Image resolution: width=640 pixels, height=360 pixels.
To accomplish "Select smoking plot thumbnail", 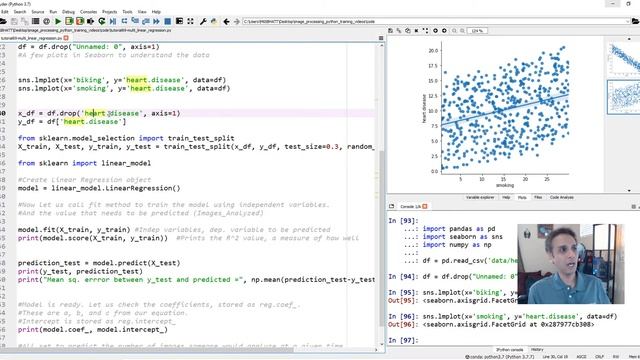I will click(x=623, y=97).
